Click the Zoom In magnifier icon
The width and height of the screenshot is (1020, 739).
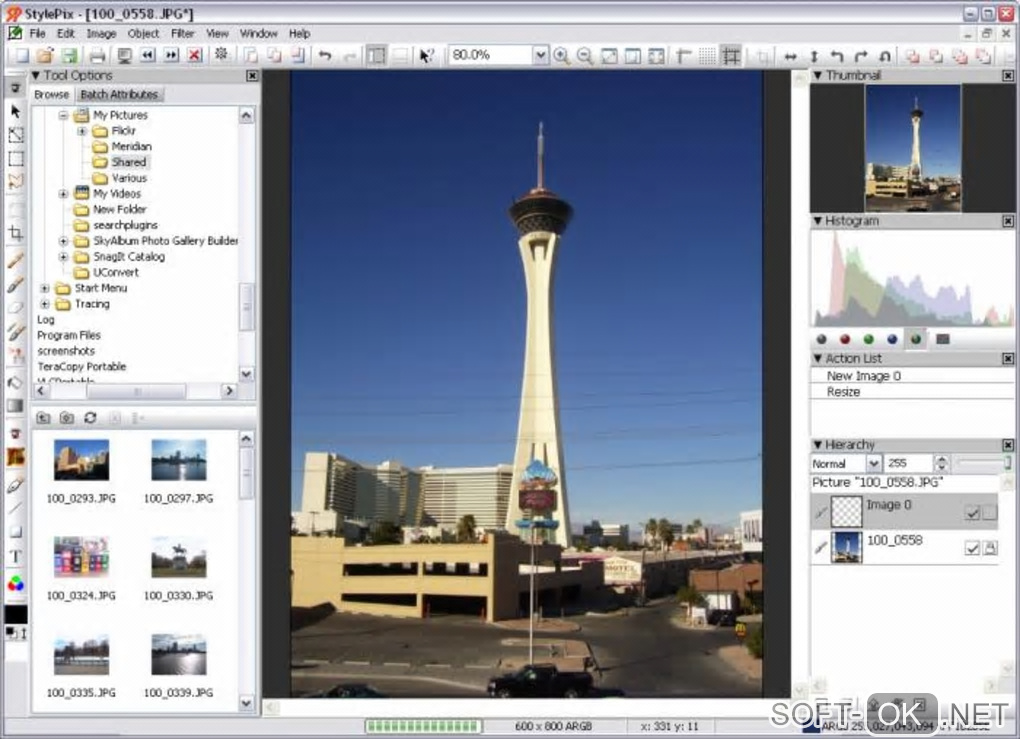click(x=562, y=56)
